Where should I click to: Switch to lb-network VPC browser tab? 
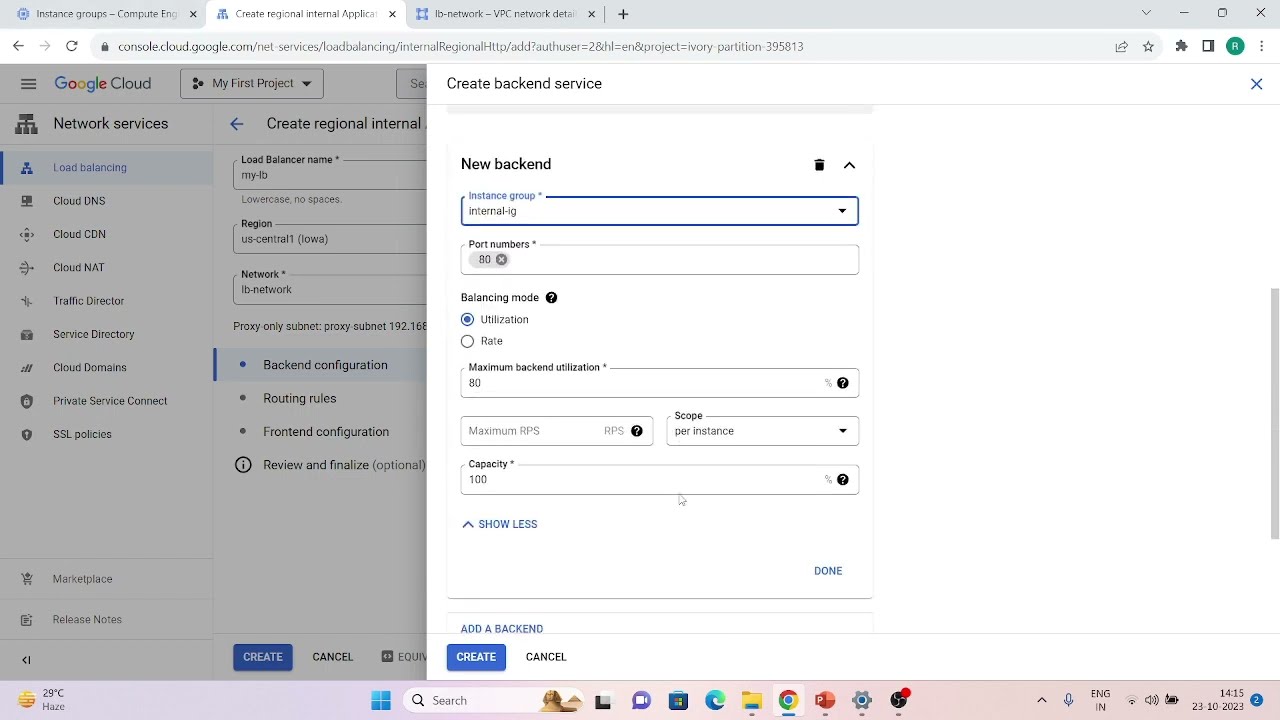[x=504, y=14]
